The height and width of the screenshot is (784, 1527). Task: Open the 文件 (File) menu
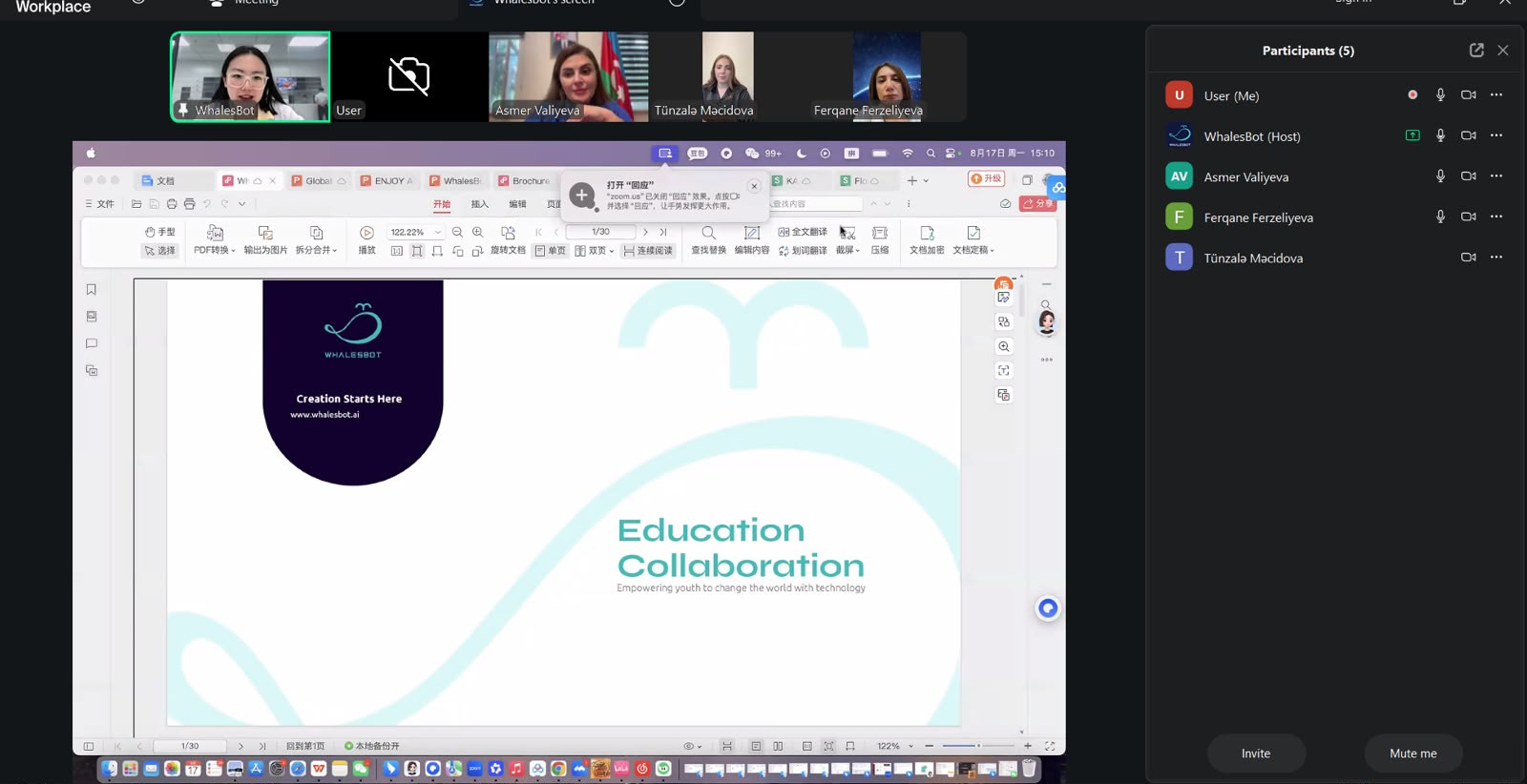click(99, 204)
